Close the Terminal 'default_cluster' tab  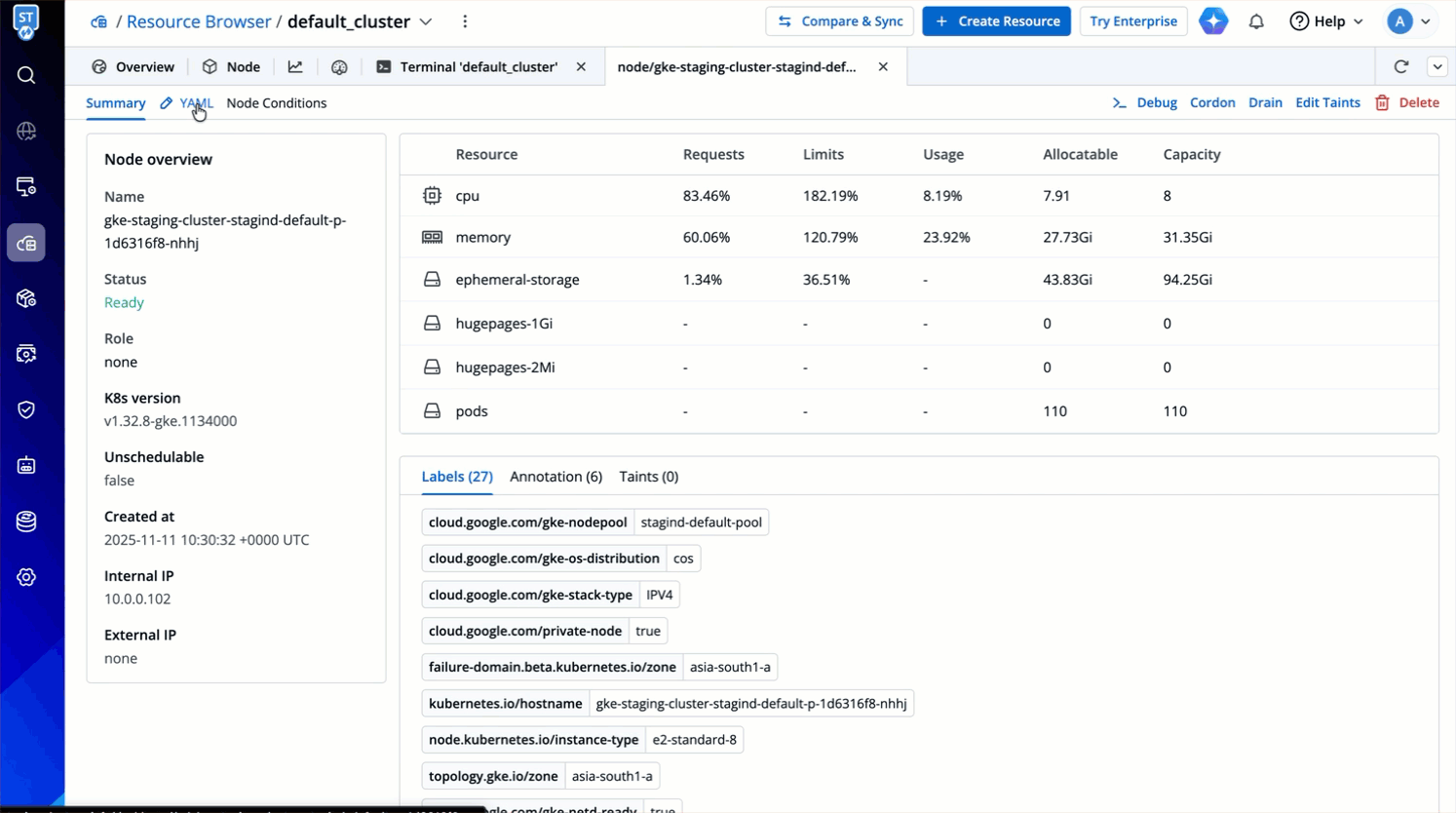(581, 66)
